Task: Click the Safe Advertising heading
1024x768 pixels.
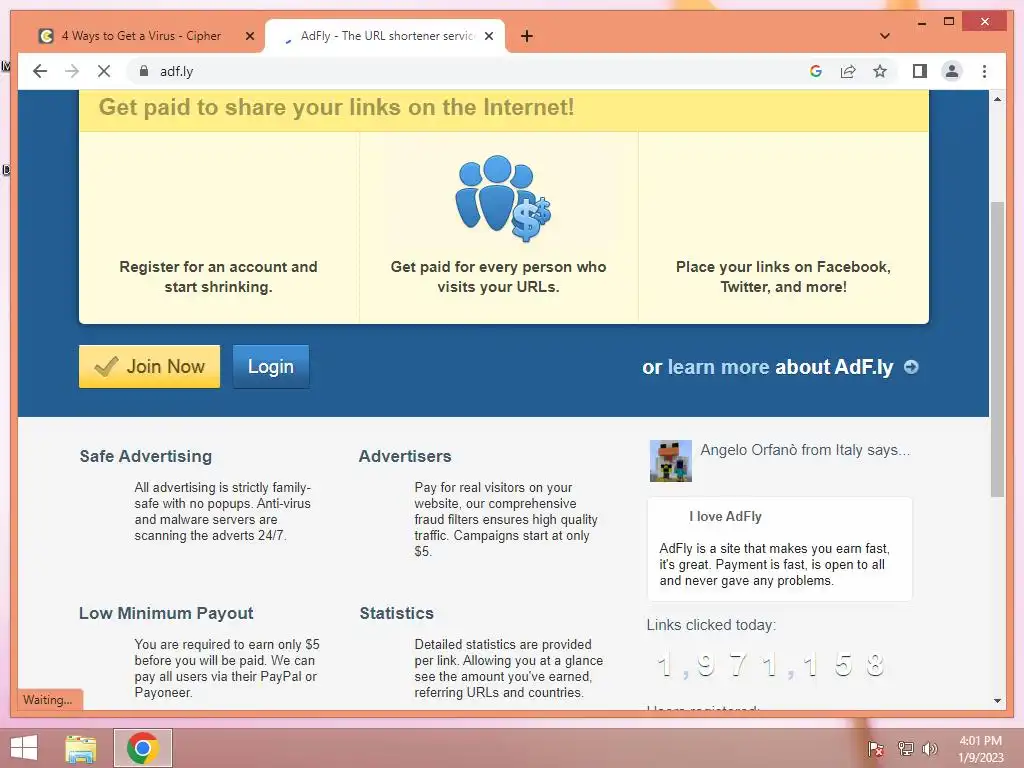Action: click(146, 456)
